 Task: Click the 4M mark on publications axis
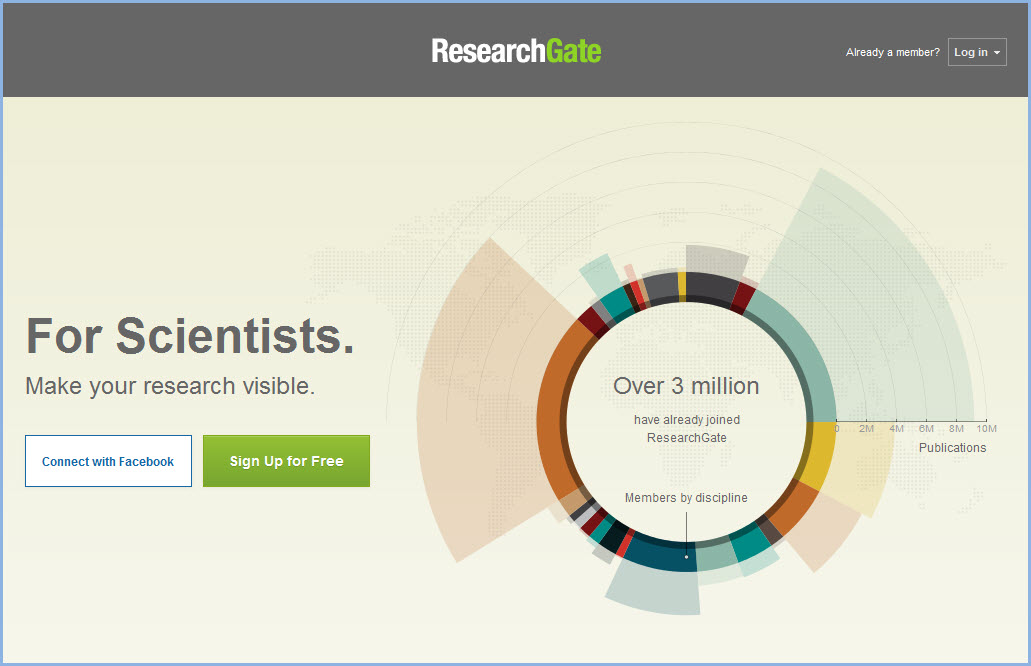pyautogui.click(x=897, y=429)
